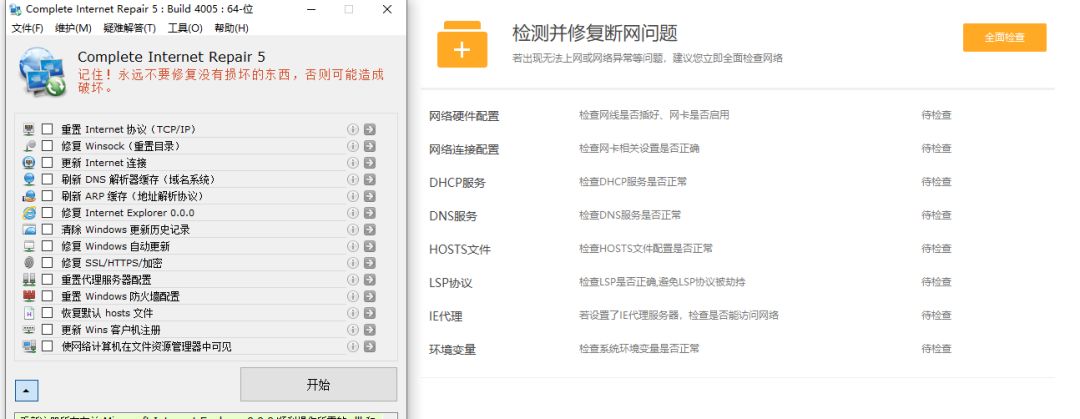This screenshot has height=419, width=1080.
Task: Open the 疑难解答(T) menu
Action: [129, 28]
